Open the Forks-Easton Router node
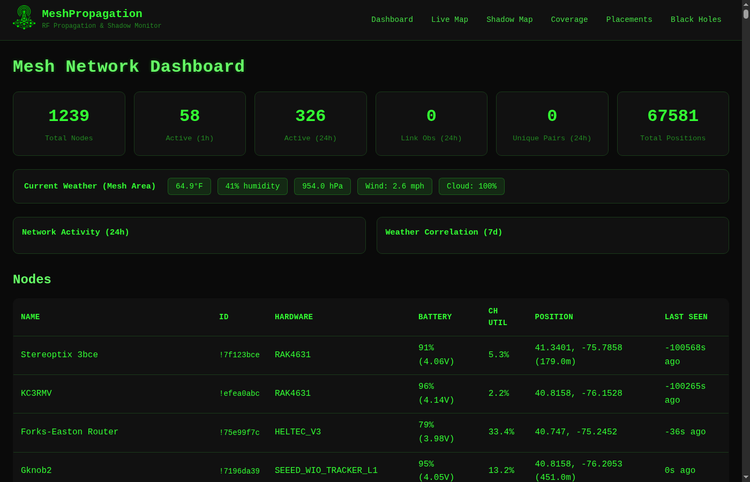750x482 pixels. [69, 432]
